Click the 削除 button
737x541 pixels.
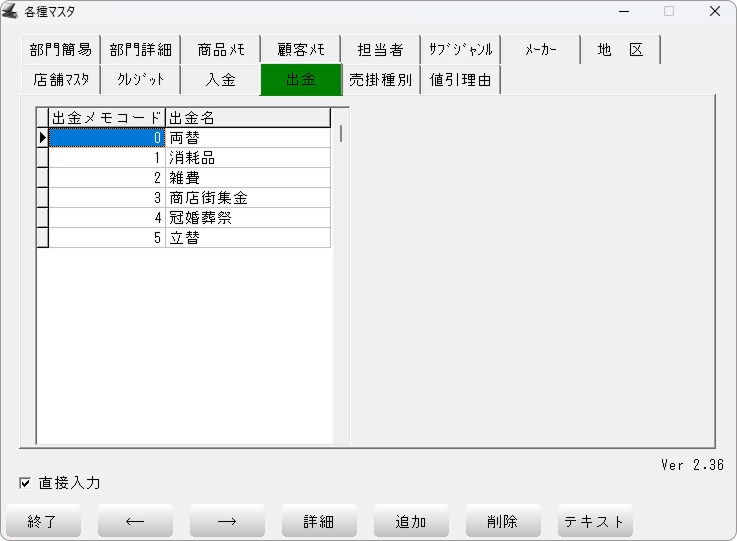pos(503,521)
